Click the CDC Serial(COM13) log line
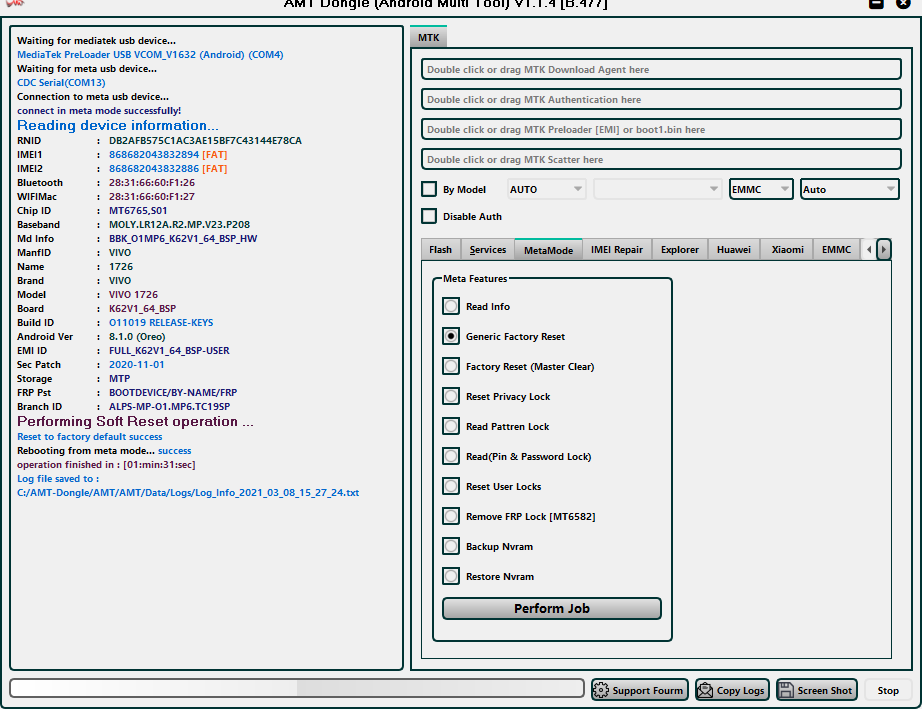 tap(61, 83)
